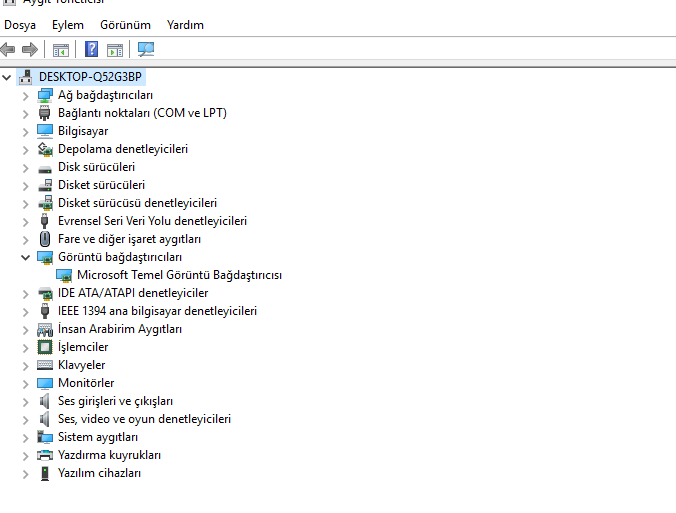Click the Disket sürücüleri floppy icon
The image size is (676, 513).
pyautogui.click(x=45, y=185)
